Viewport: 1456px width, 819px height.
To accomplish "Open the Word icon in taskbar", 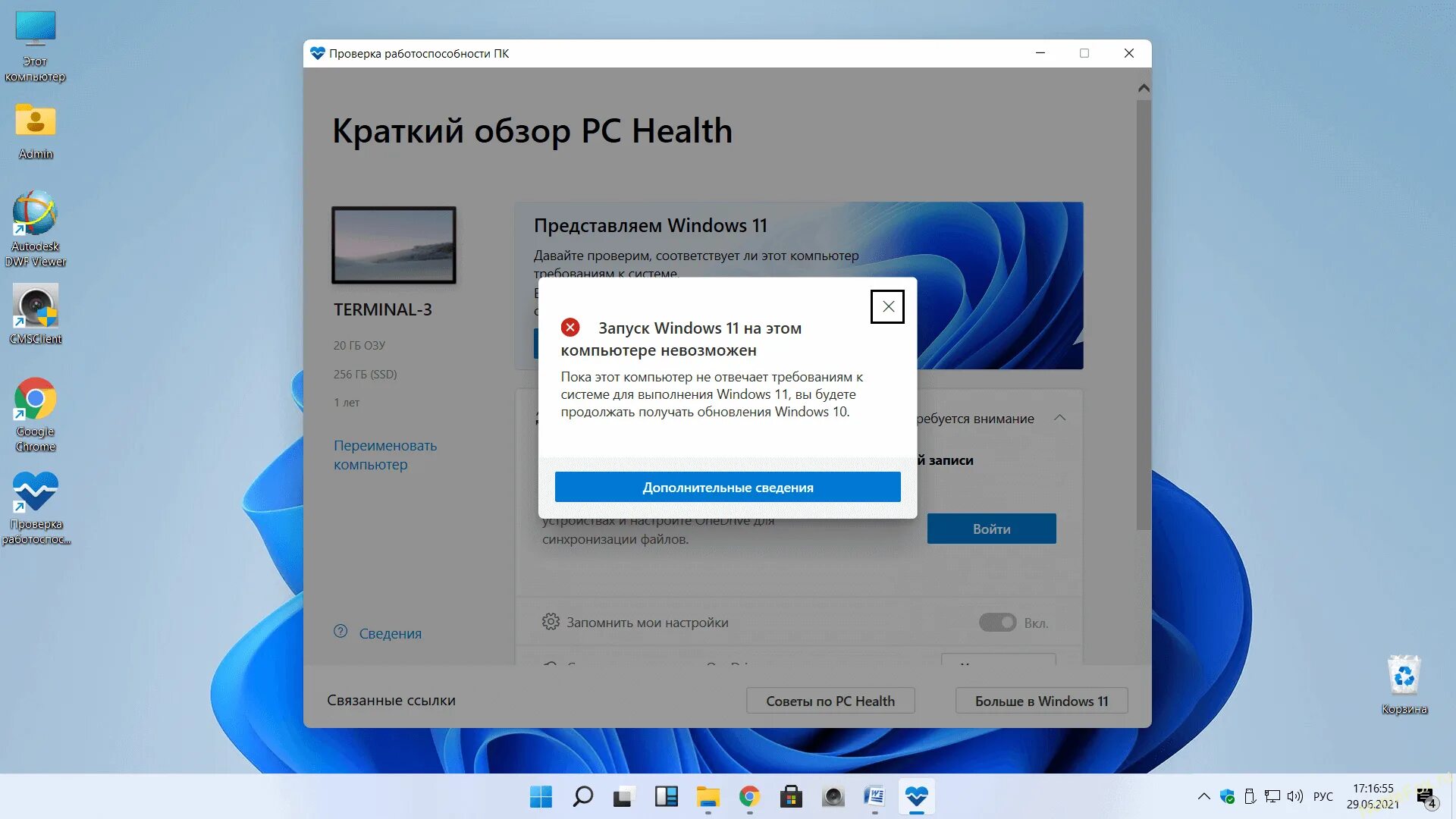I will click(x=874, y=796).
